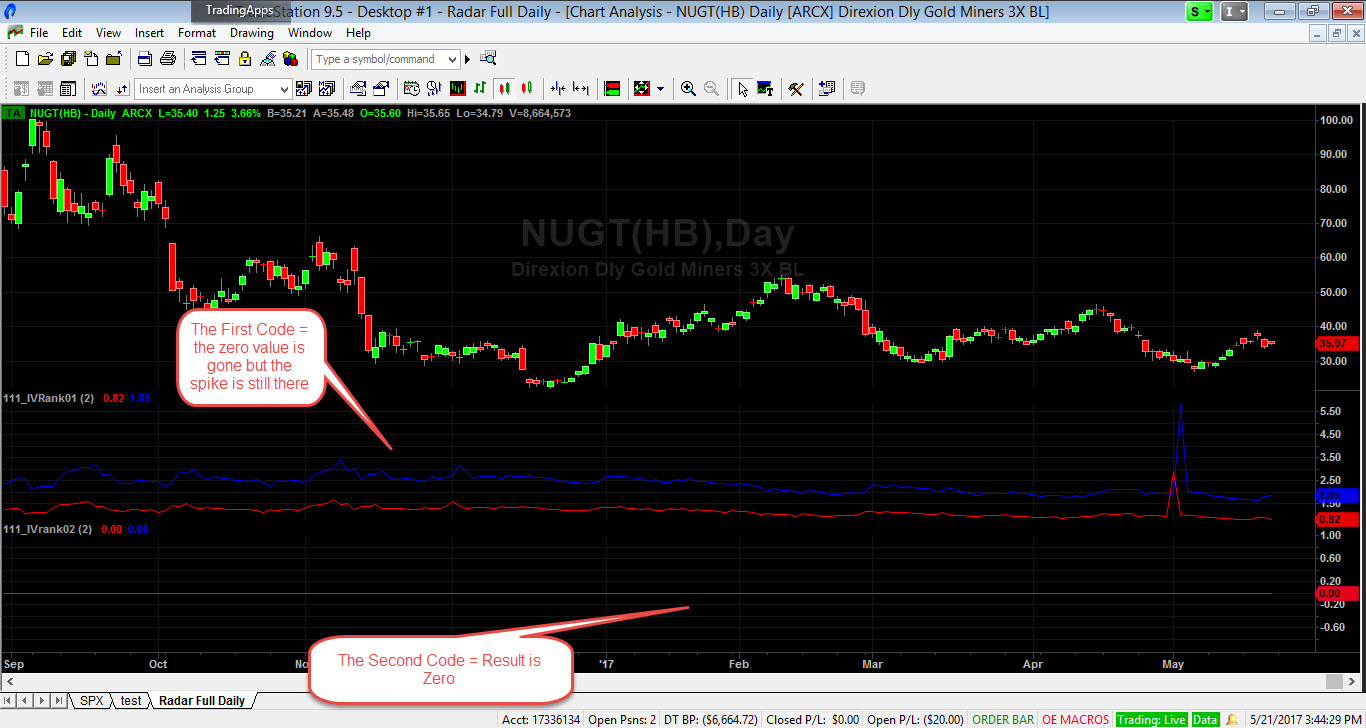Open the View menu
The width and height of the screenshot is (1366, 728).
point(108,33)
